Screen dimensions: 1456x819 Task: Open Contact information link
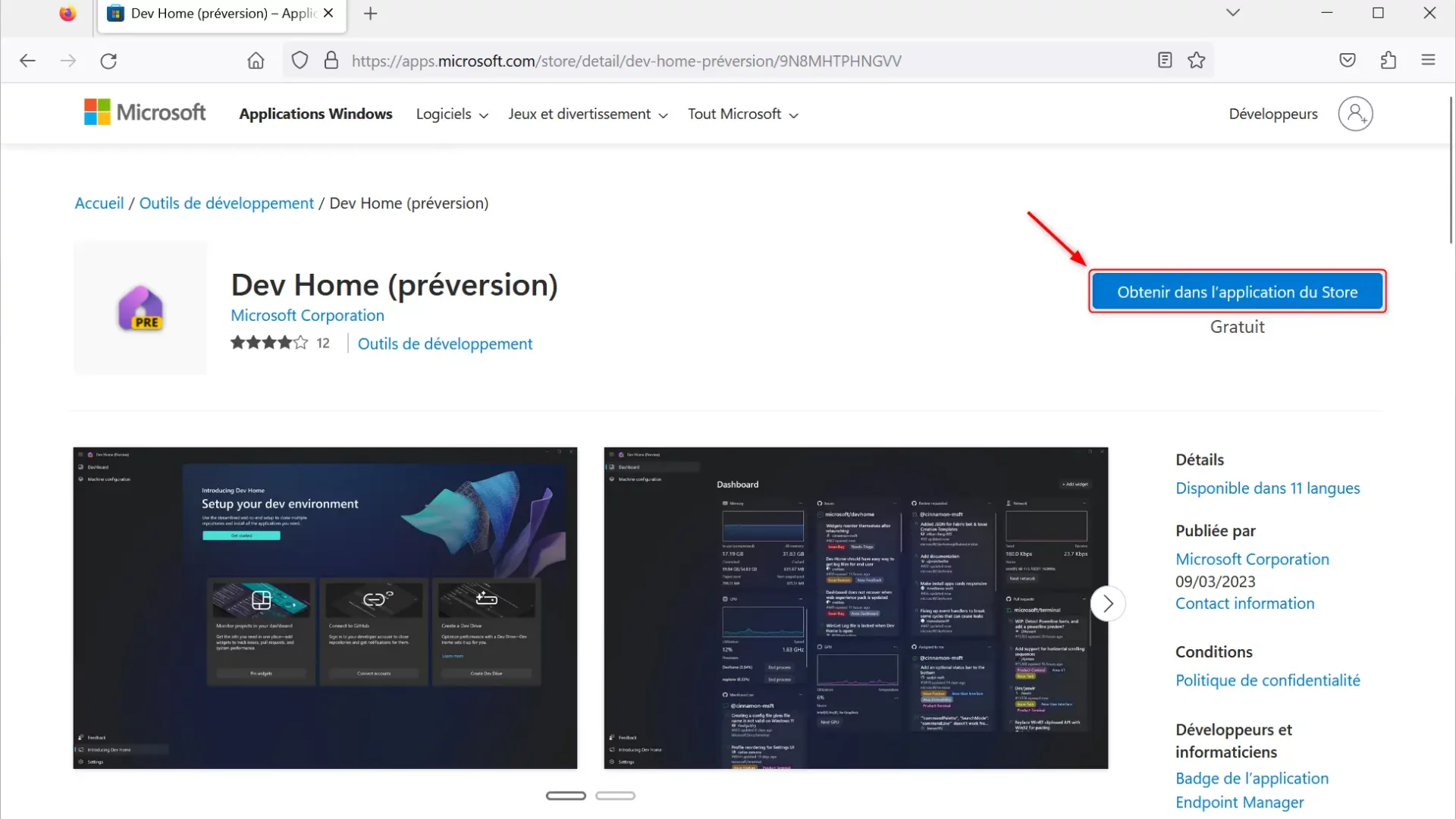coord(1244,604)
